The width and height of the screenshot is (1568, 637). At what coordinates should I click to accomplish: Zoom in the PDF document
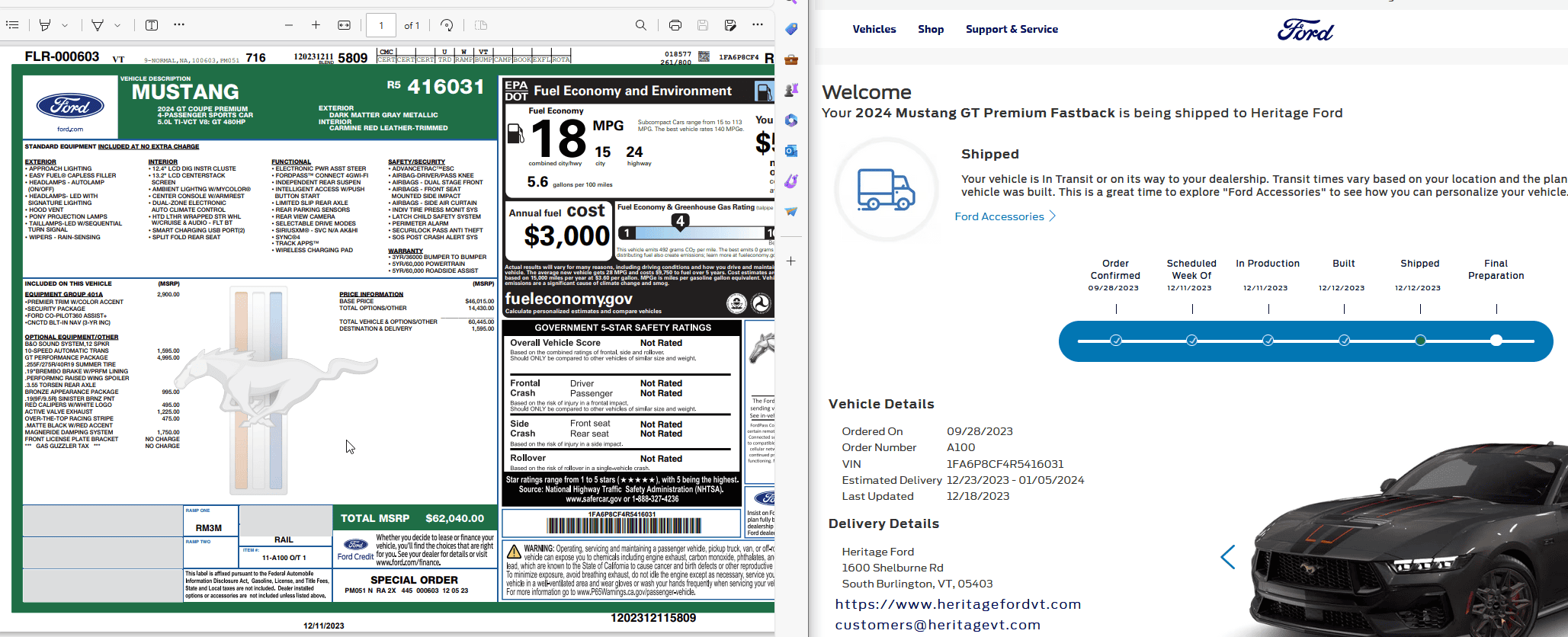pyautogui.click(x=316, y=25)
